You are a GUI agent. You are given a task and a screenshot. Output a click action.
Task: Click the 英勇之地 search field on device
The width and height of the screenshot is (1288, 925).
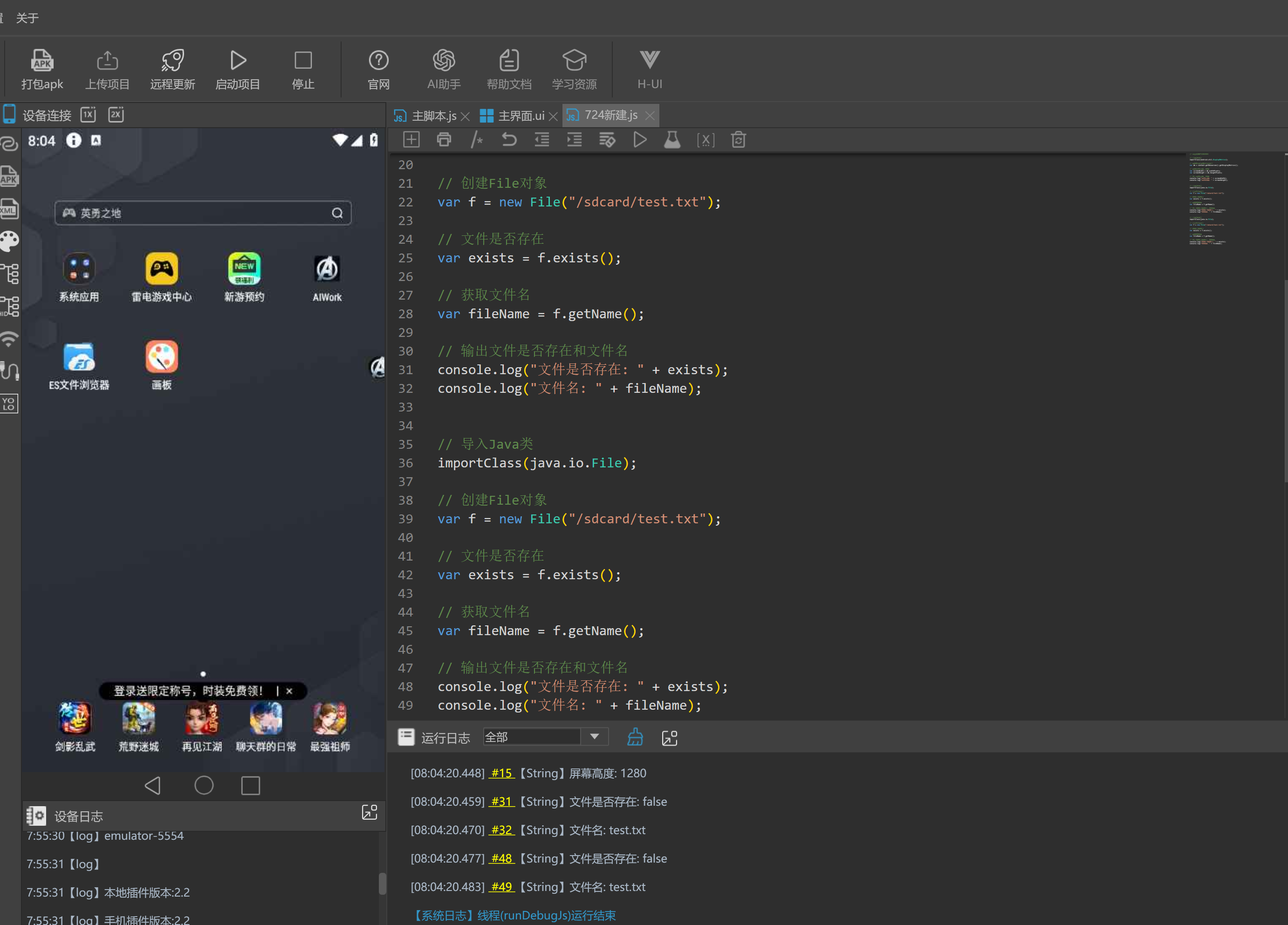203,213
